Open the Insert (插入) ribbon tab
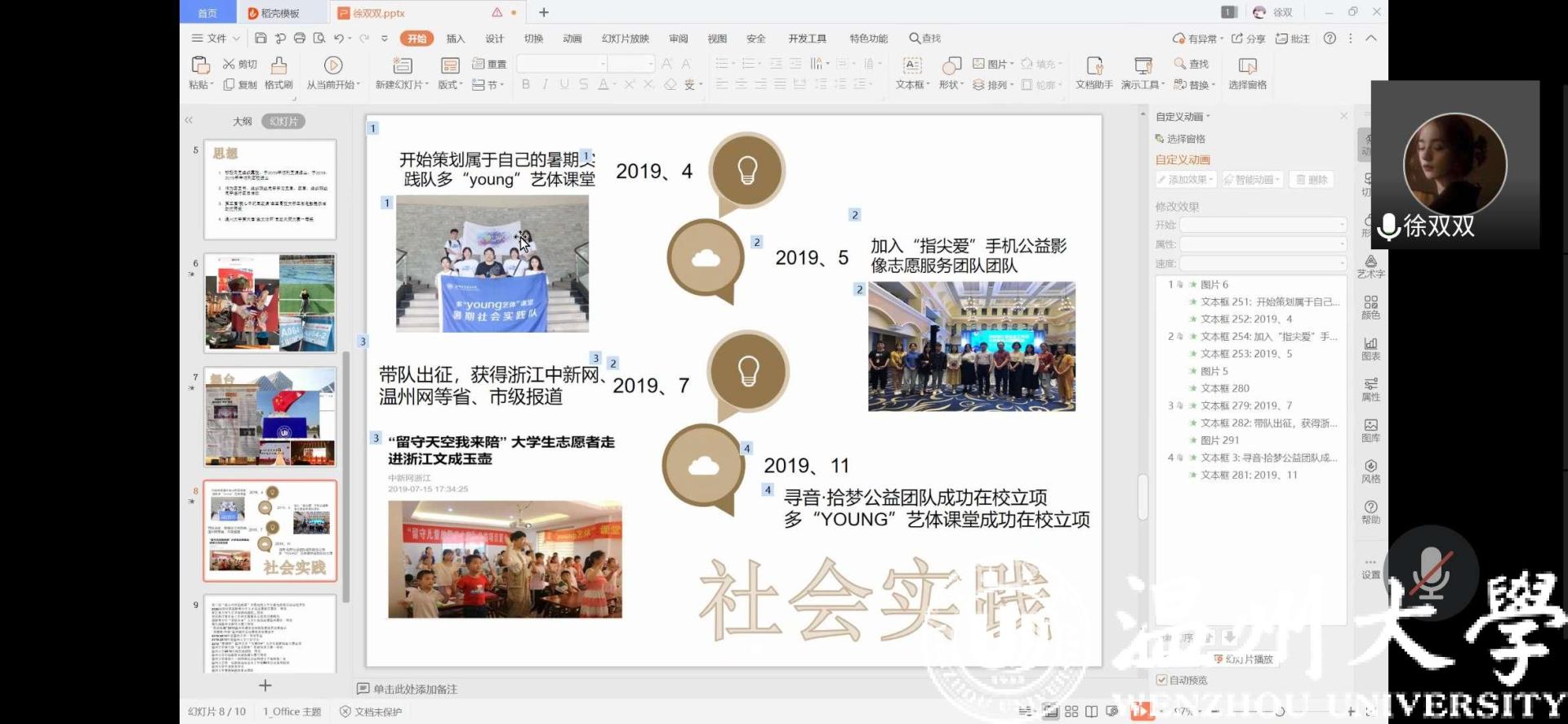1568x724 pixels. 455,38
